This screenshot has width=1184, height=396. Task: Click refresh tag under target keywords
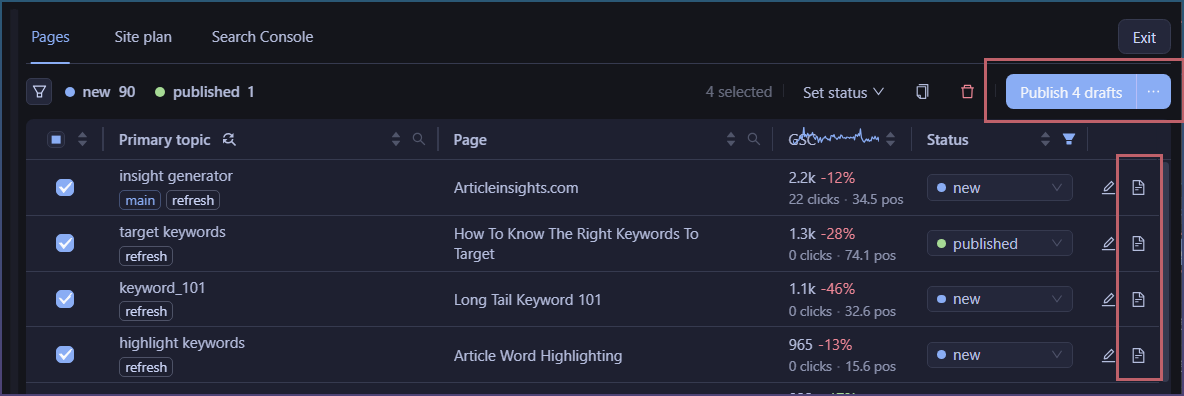[146, 256]
